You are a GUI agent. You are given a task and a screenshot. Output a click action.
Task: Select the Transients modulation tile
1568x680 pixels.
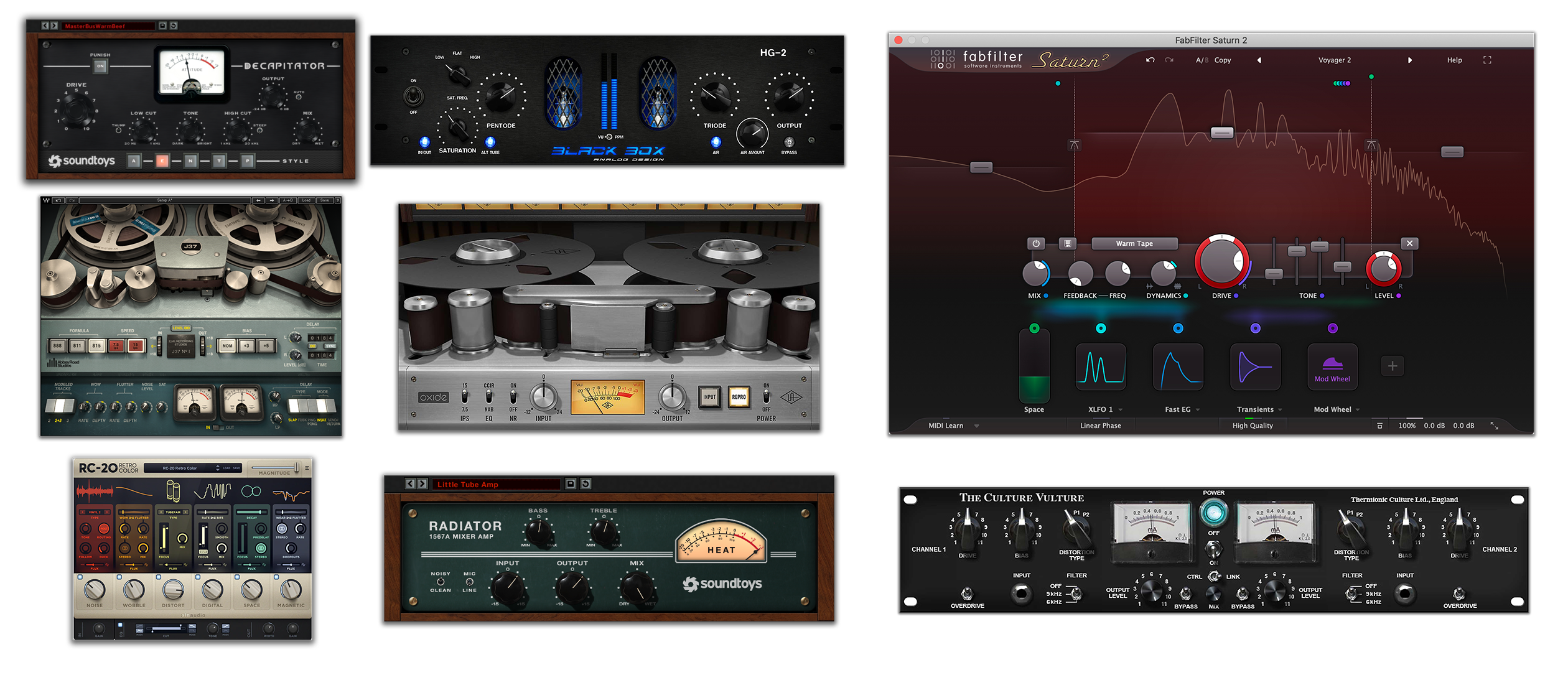[x=1255, y=366]
